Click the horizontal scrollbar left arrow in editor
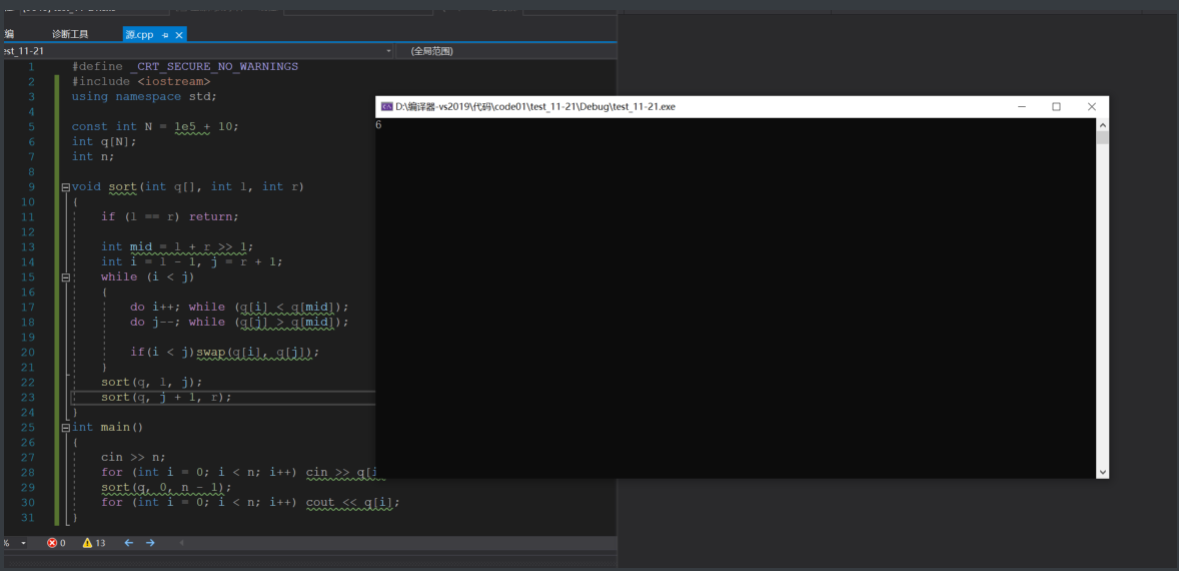This screenshot has width=1179, height=571. [181, 542]
